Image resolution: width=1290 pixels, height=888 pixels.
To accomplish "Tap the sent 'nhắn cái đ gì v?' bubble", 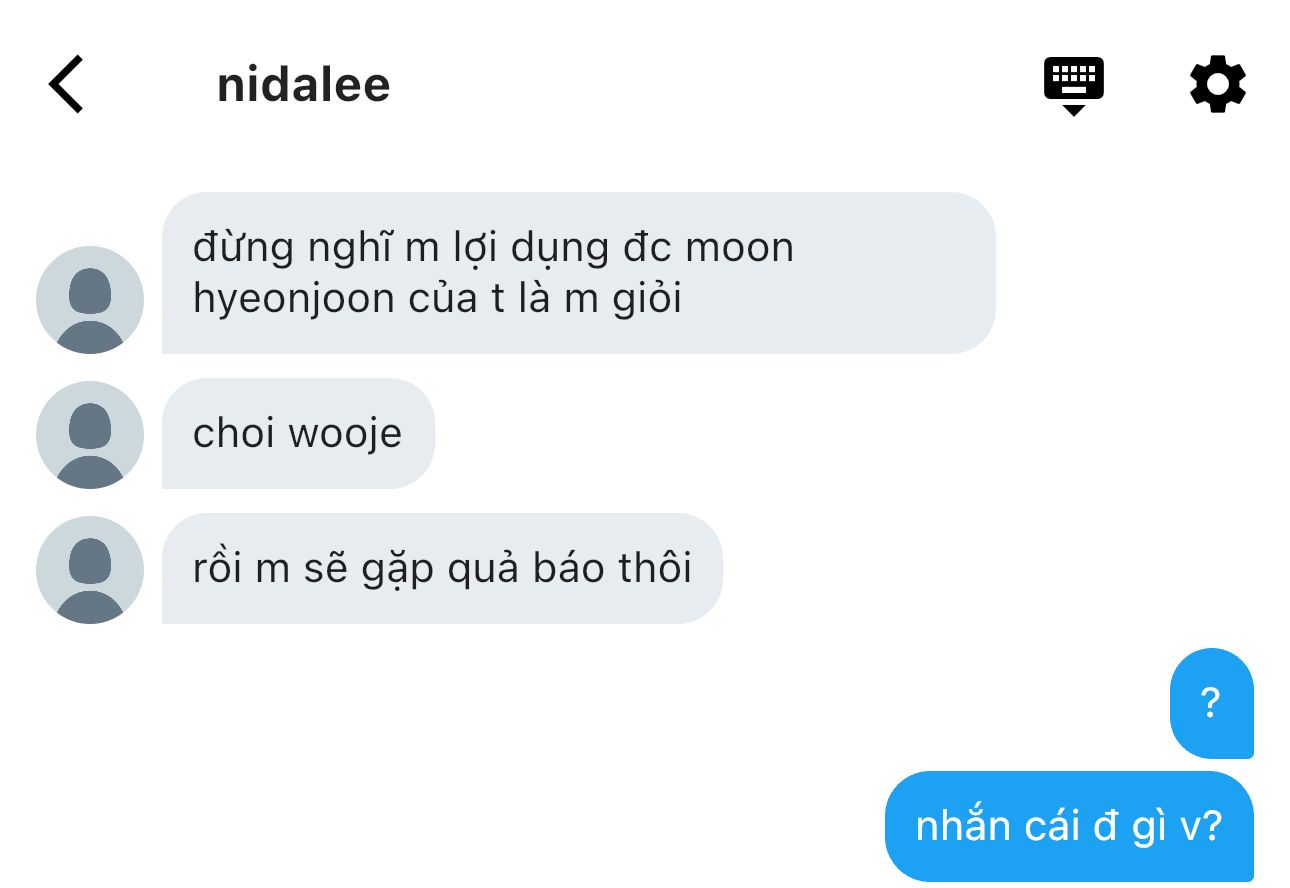I will coord(1069,827).
